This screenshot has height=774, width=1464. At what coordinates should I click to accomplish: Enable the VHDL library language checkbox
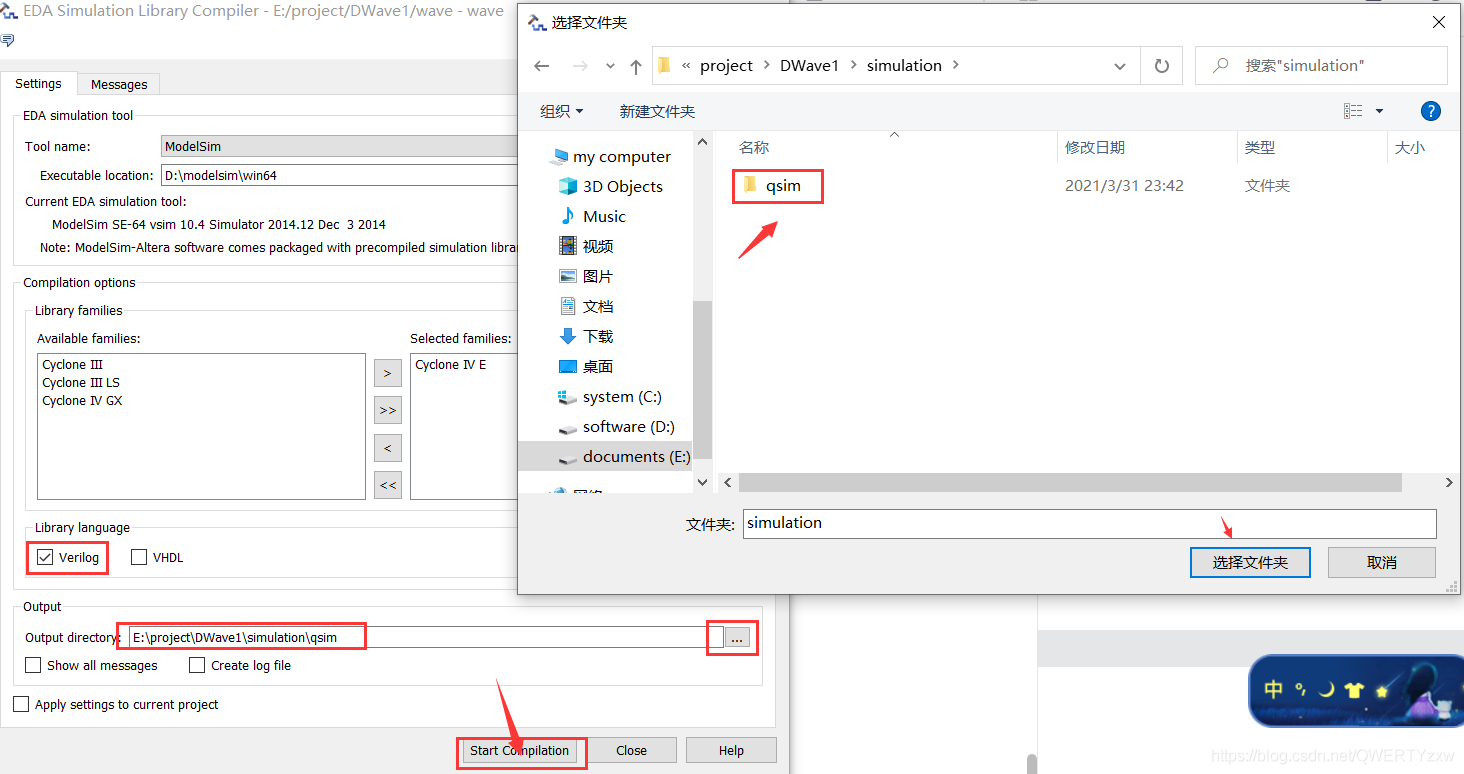tap(139, 558)
